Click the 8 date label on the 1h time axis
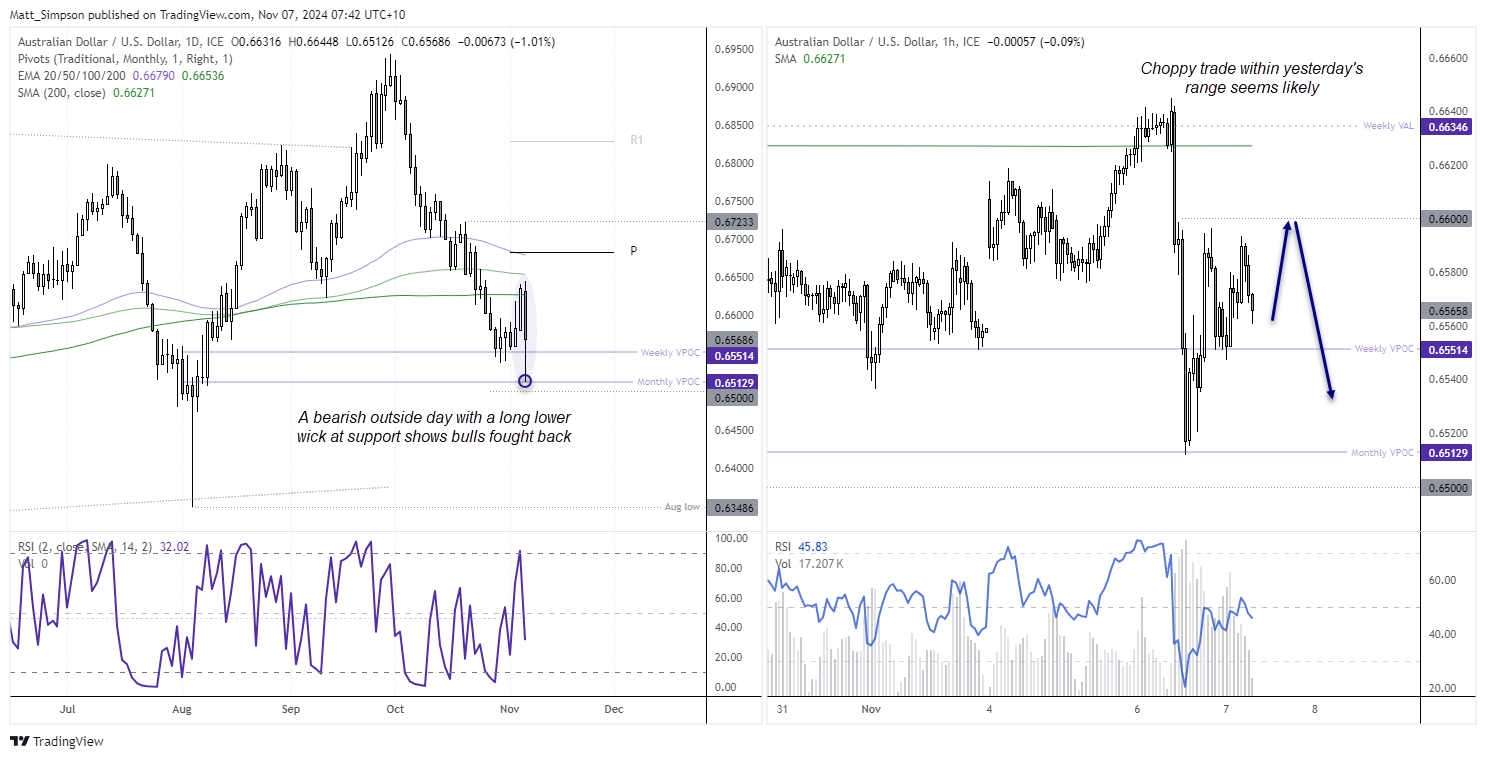1486x759 pixels. tap(1314, 709)
